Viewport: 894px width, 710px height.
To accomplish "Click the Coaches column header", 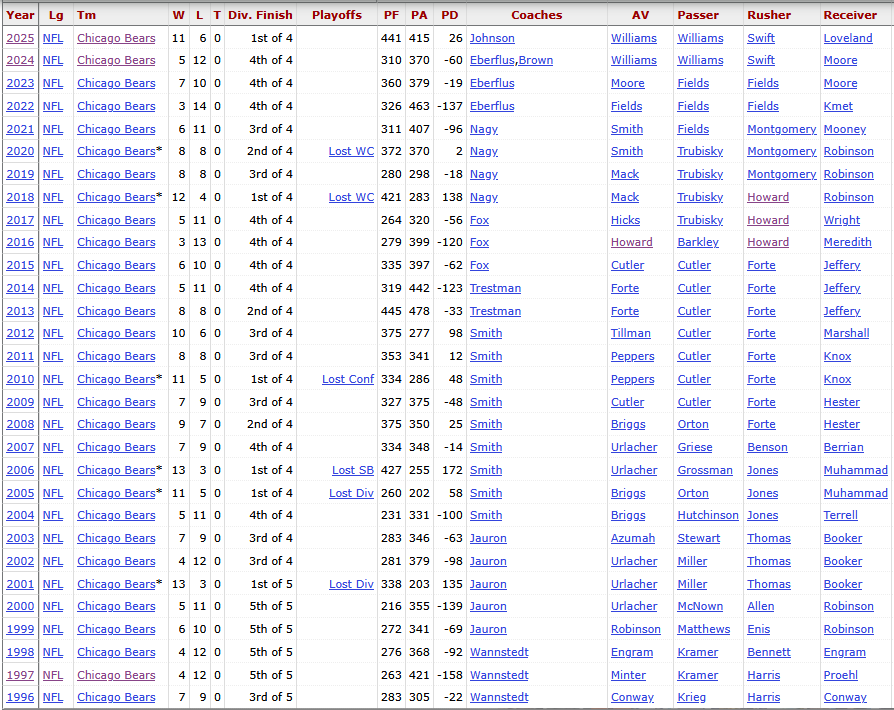I will [537, 15].
